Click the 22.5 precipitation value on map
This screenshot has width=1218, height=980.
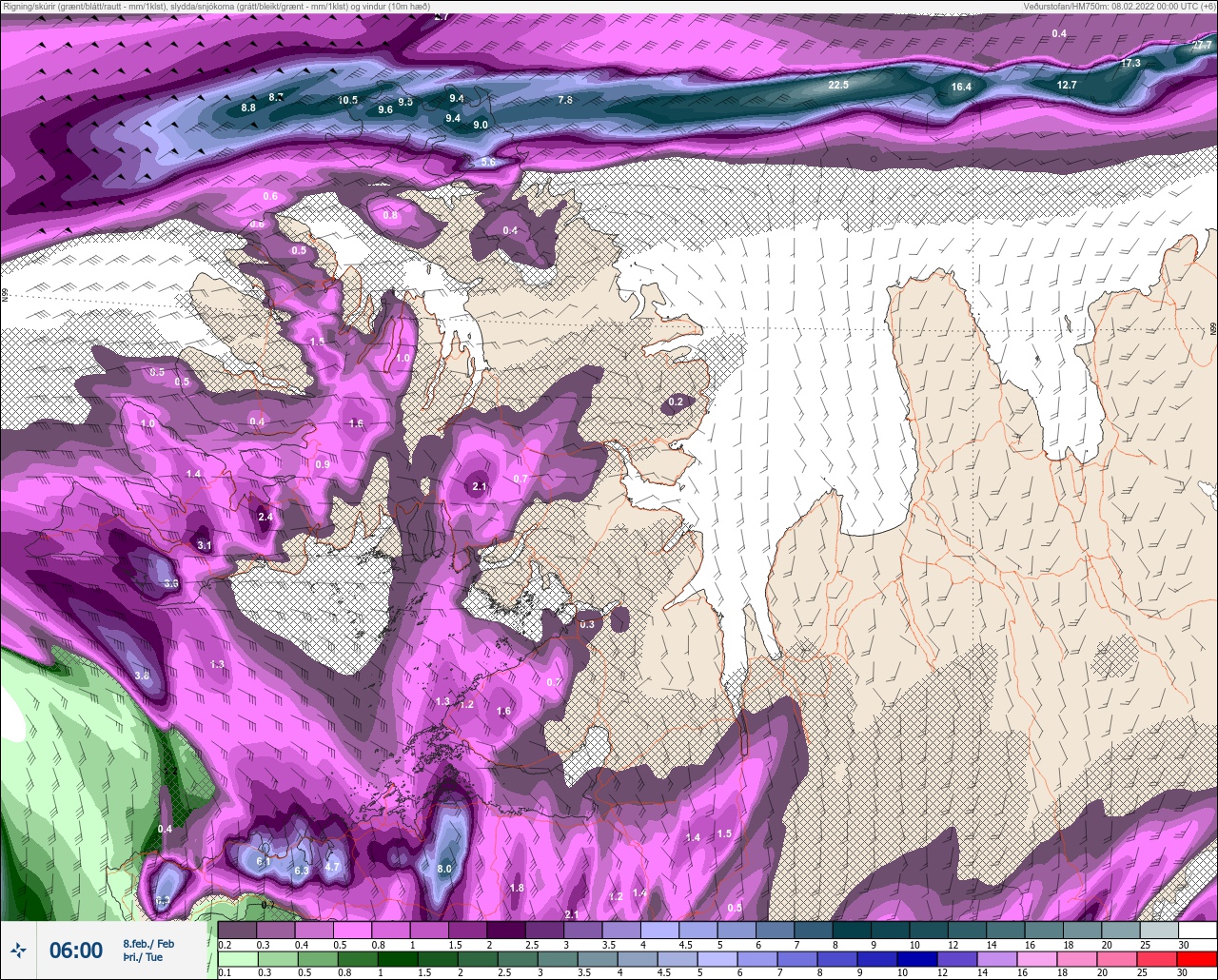(838, 85)
